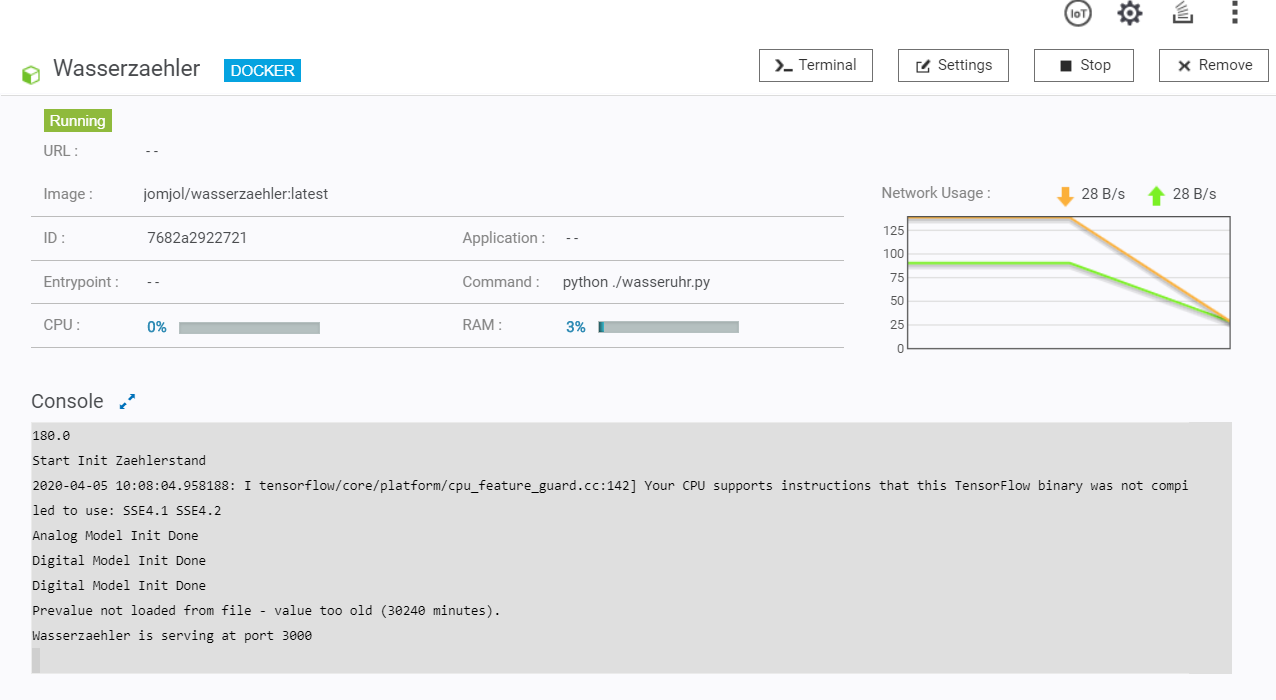Click the console line '180.0'
The image size is (1276, 700).
[x=51, y=435]
